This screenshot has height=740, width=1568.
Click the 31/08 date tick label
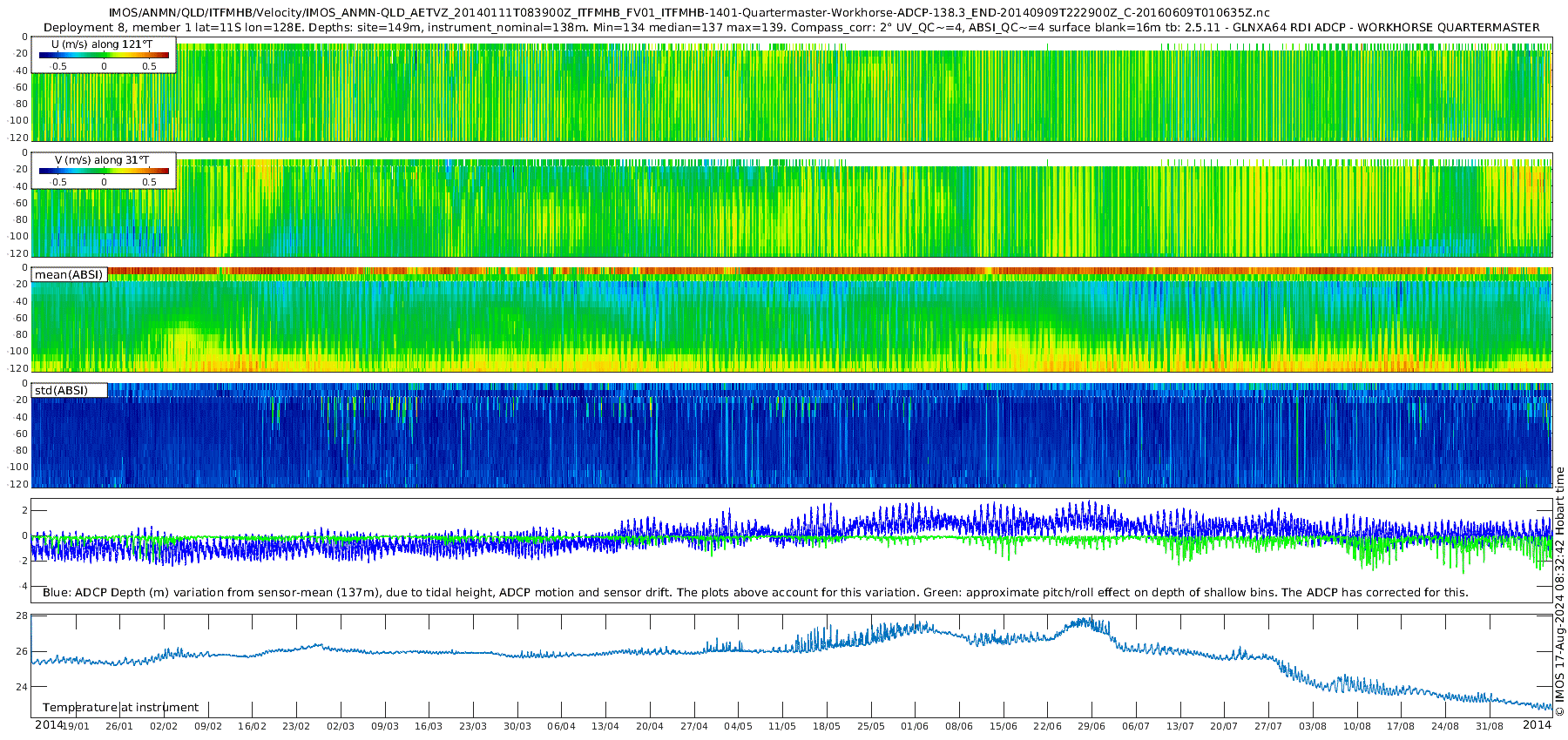pos(1490,727)
